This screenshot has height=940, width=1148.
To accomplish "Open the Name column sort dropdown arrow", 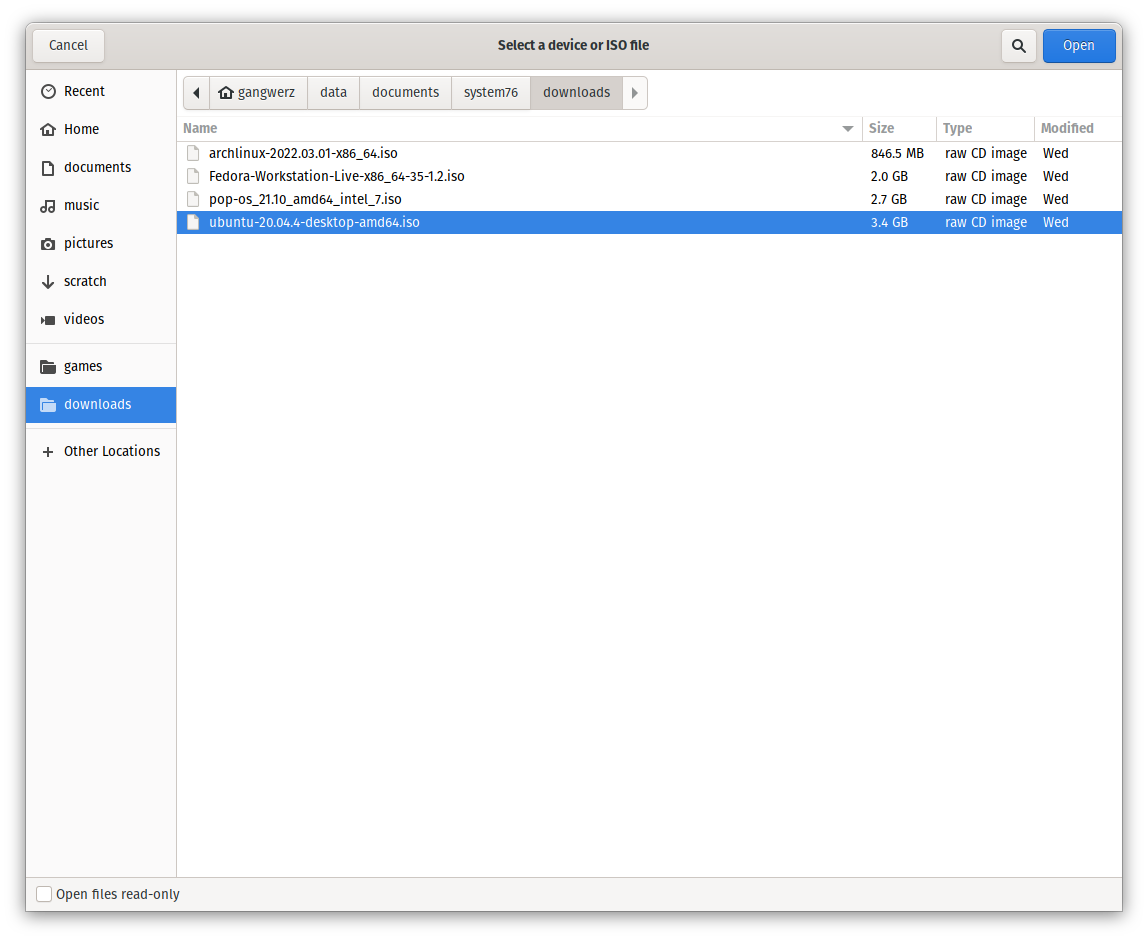I will (847, 128).
